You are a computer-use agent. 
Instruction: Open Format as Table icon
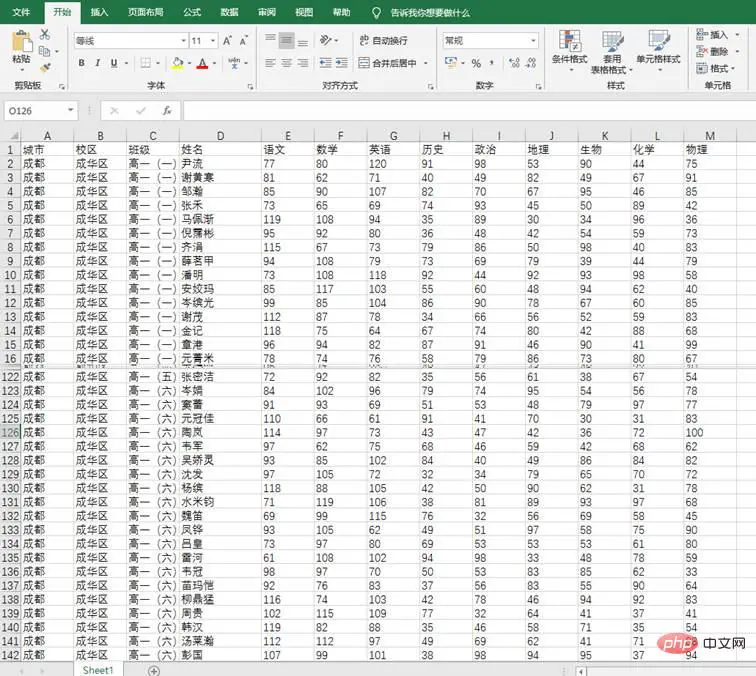click(x=613, y=41)
